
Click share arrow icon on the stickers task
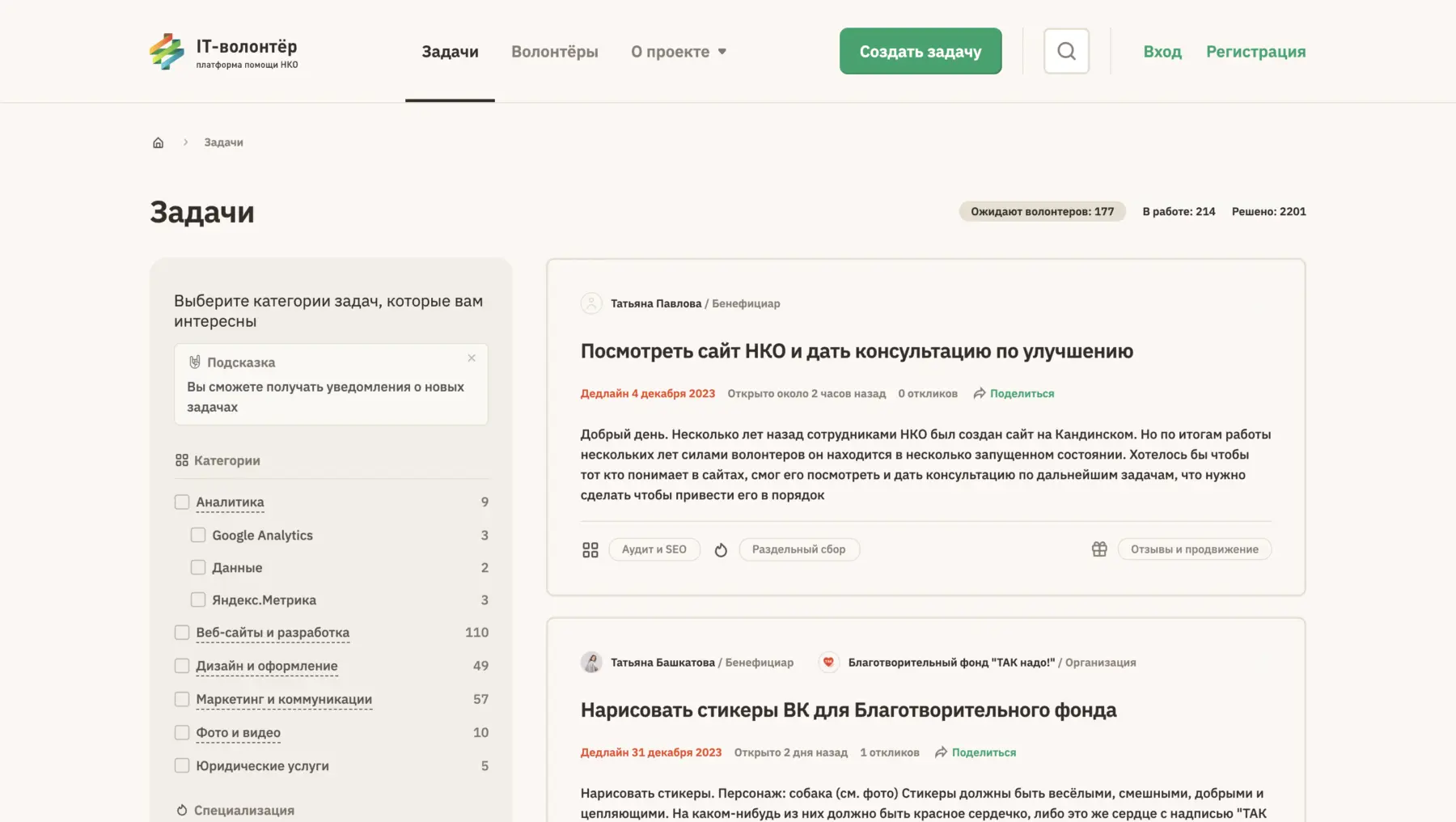(x=941, y=752)
